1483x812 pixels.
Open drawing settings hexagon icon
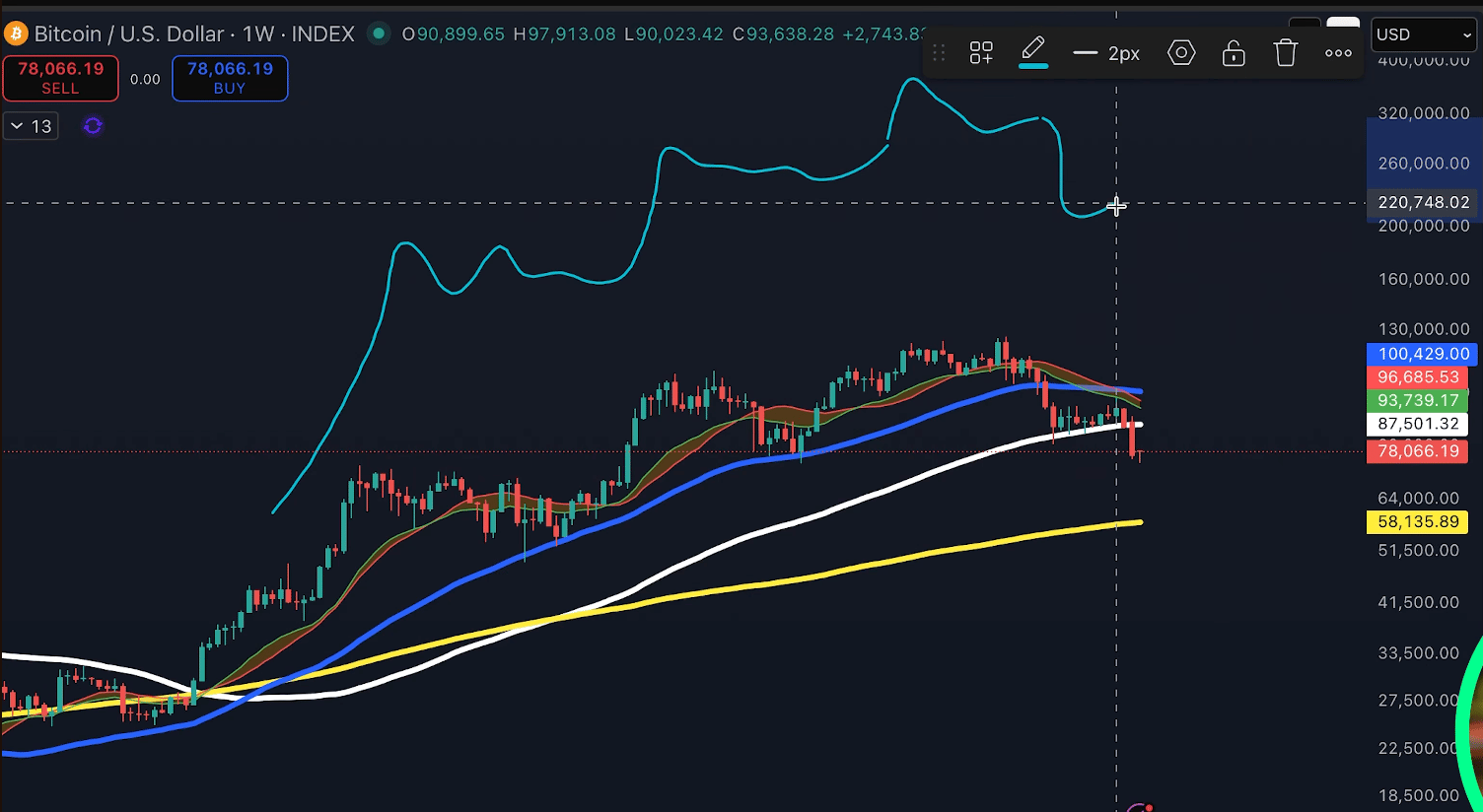(1181, 53)
